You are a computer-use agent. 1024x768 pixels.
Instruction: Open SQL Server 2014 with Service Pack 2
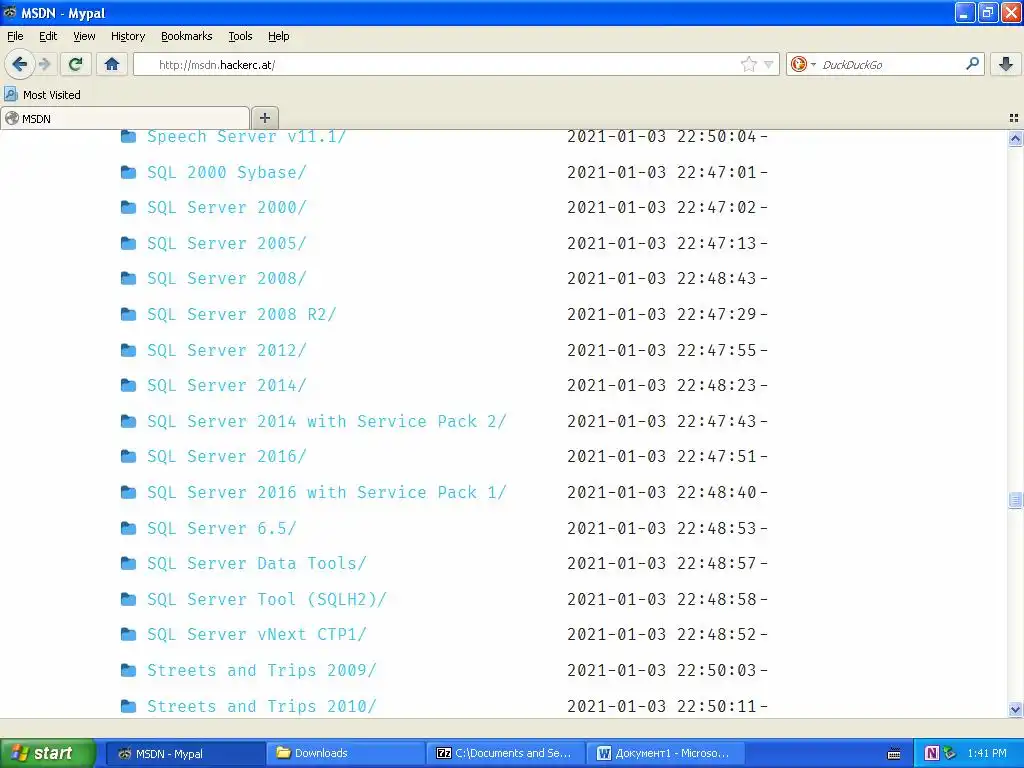[x=327, y=421]
